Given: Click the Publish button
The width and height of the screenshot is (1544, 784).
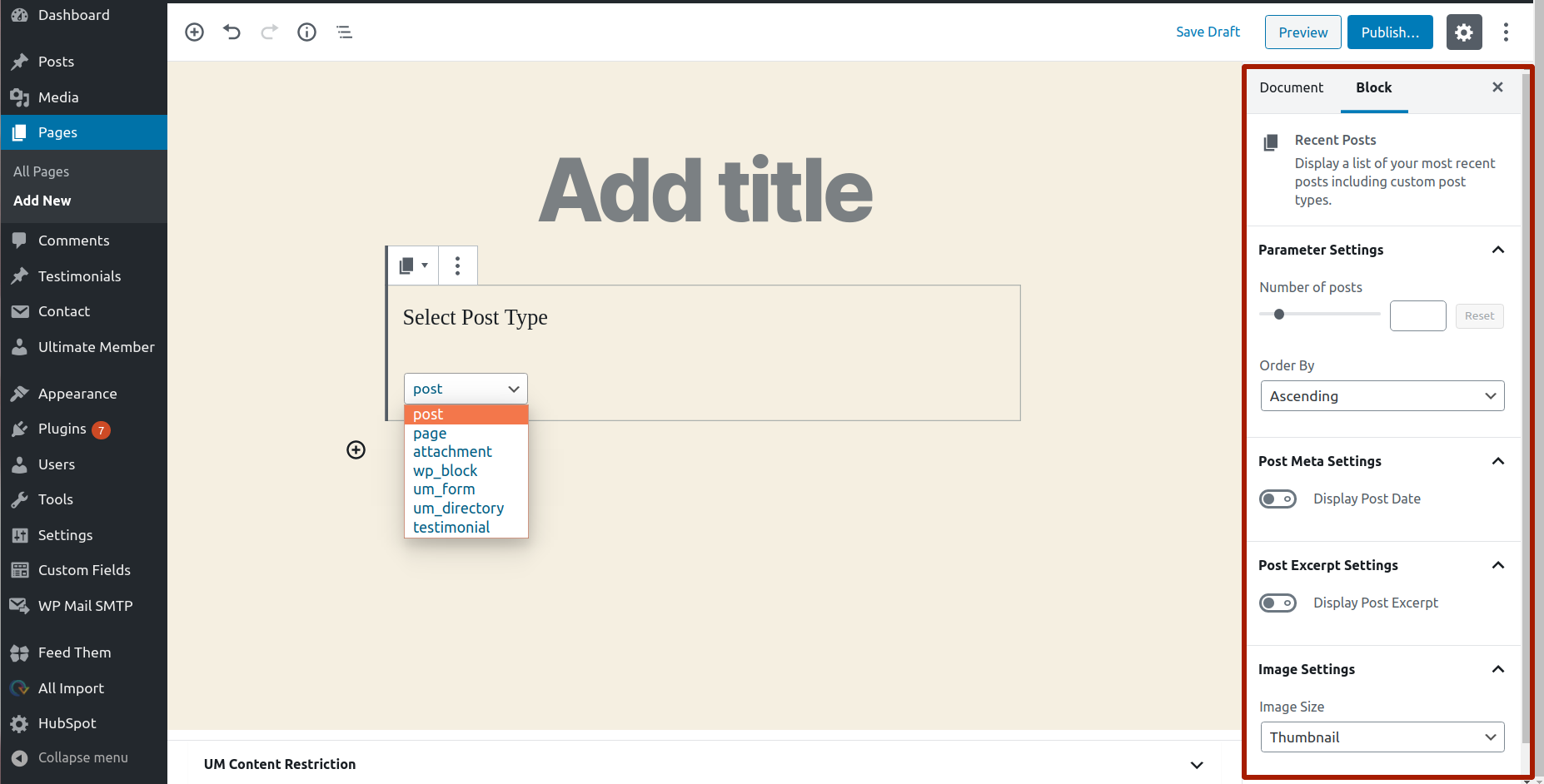Looking at the screenshot, I should pos(1390,32).
